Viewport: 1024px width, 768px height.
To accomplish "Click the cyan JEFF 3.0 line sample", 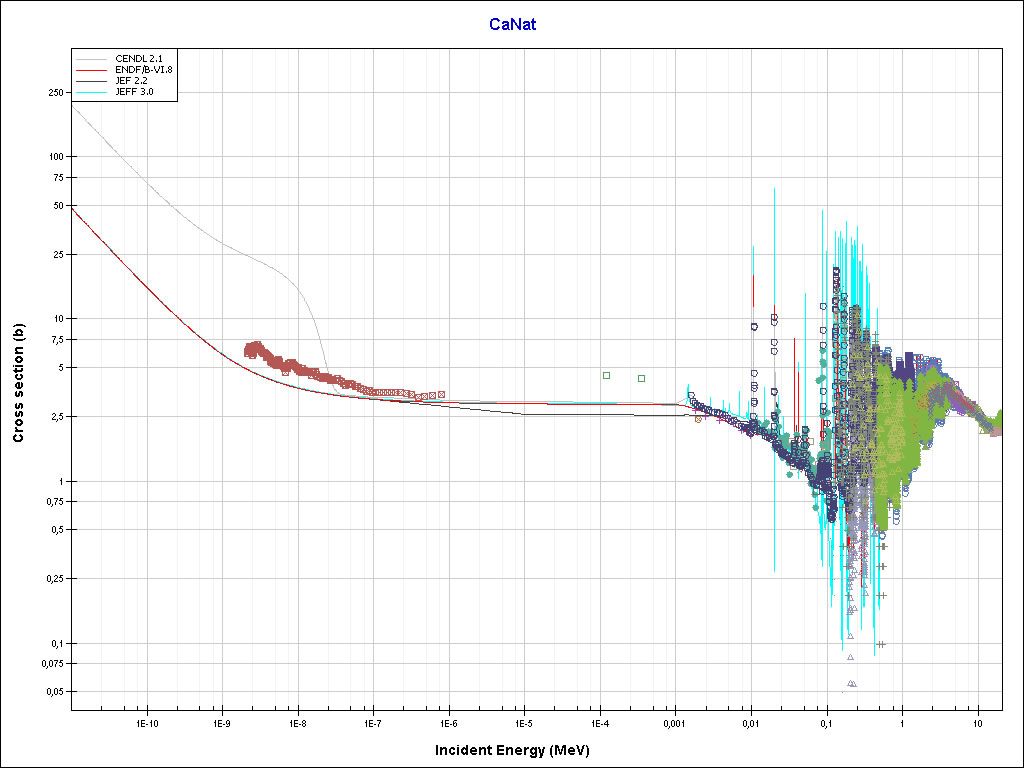I will [93, 91].
